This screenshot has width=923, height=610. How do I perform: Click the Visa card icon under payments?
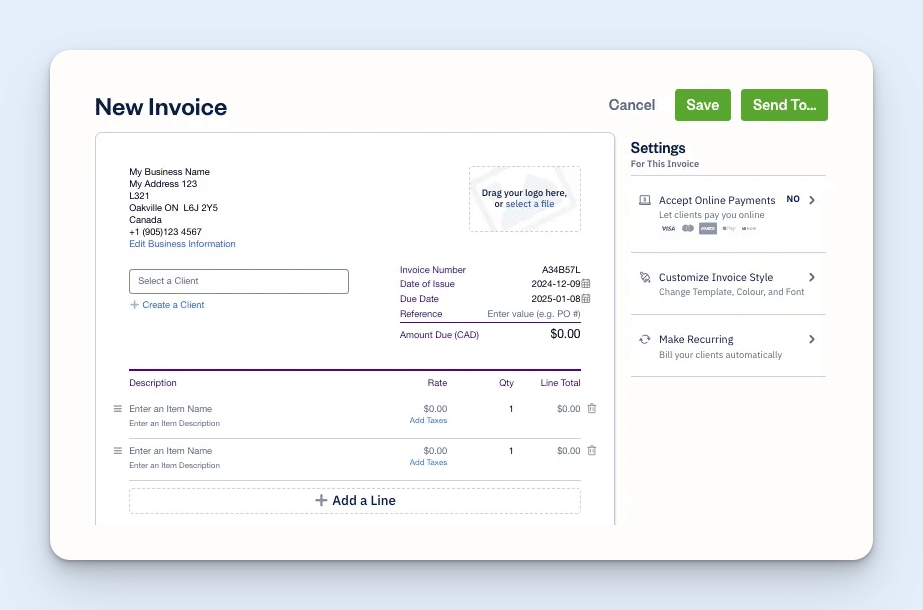(668, 228)
